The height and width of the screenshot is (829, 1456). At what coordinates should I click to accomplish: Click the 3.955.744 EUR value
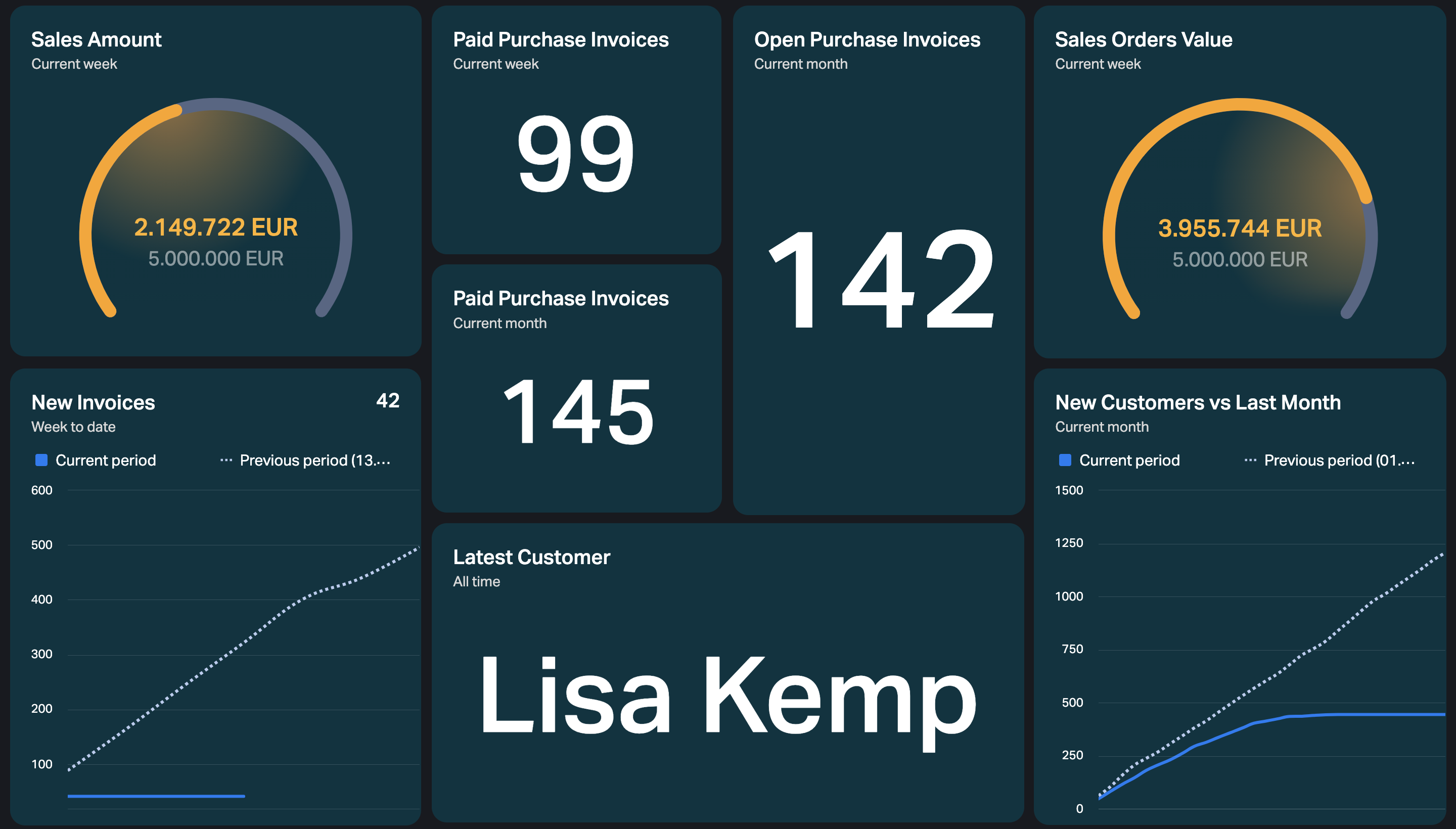[1240, 228]
